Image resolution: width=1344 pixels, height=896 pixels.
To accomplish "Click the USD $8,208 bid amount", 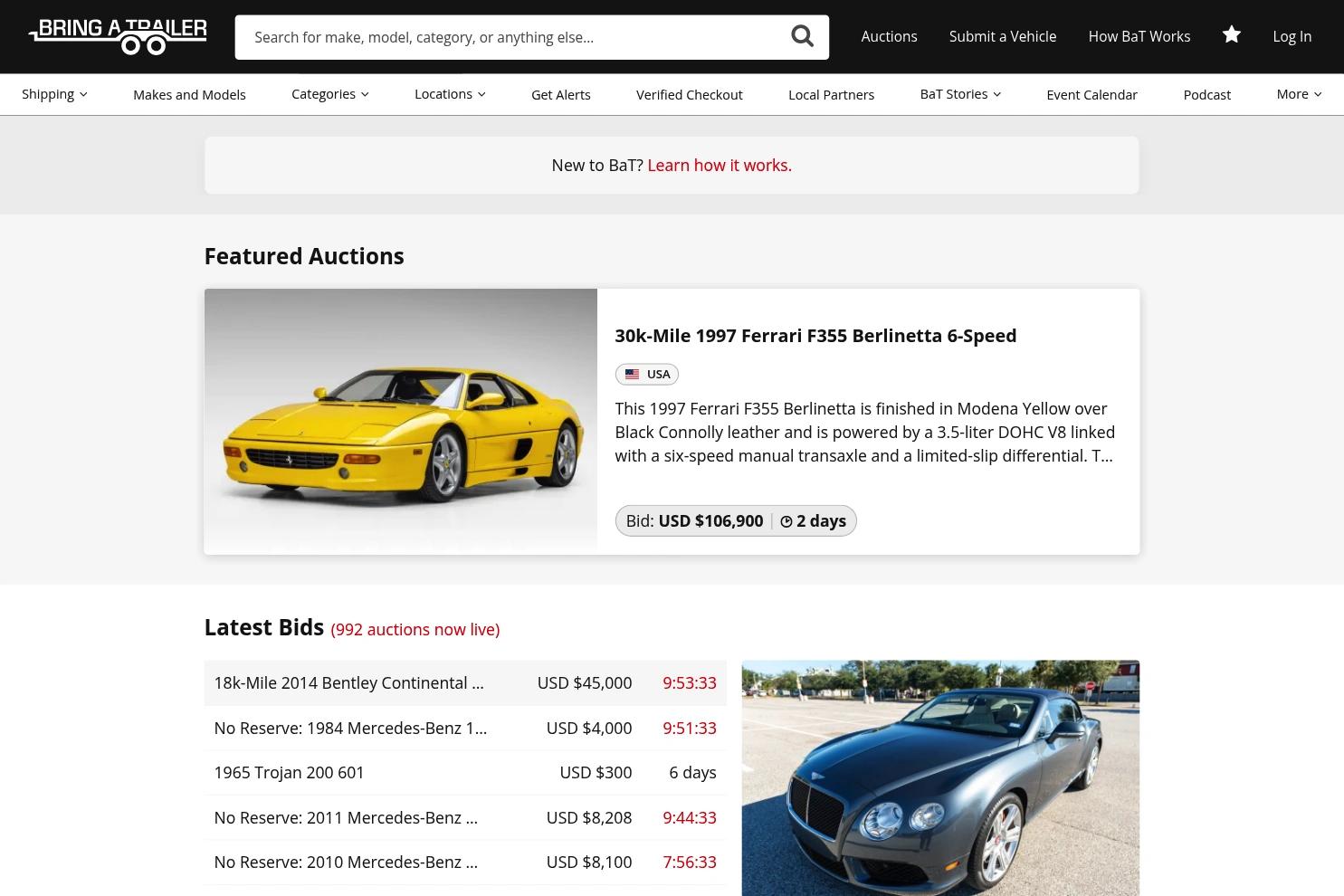I will [x=589, y=817].
